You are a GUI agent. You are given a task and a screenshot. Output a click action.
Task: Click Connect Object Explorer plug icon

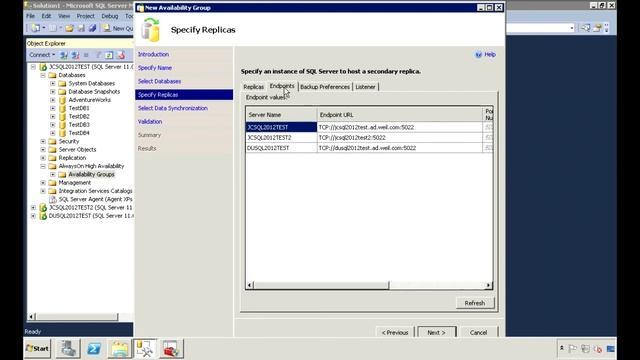[x=64, y=55]
